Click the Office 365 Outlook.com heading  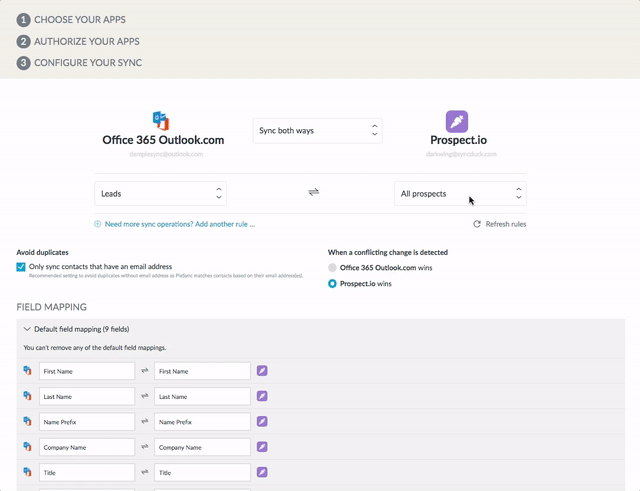[163, 140]
